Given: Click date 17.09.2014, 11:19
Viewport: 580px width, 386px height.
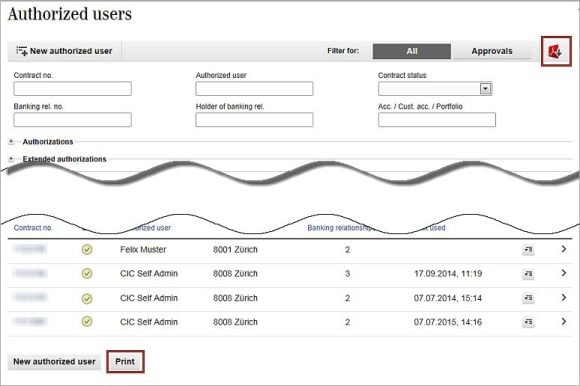Looking at the screenshot, I should click(448, 274).
